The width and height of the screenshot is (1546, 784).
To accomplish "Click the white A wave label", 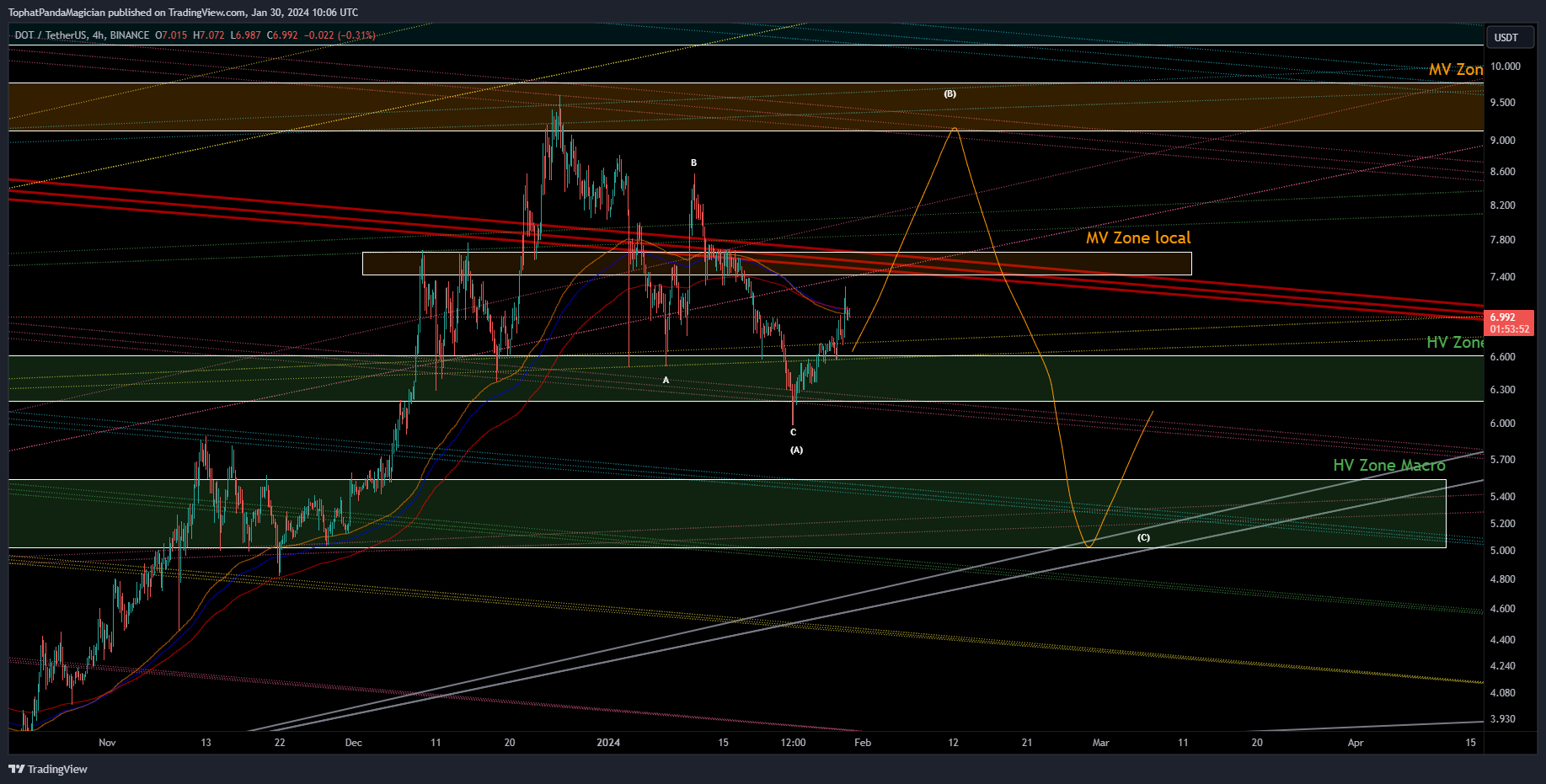I will point(666,380).
